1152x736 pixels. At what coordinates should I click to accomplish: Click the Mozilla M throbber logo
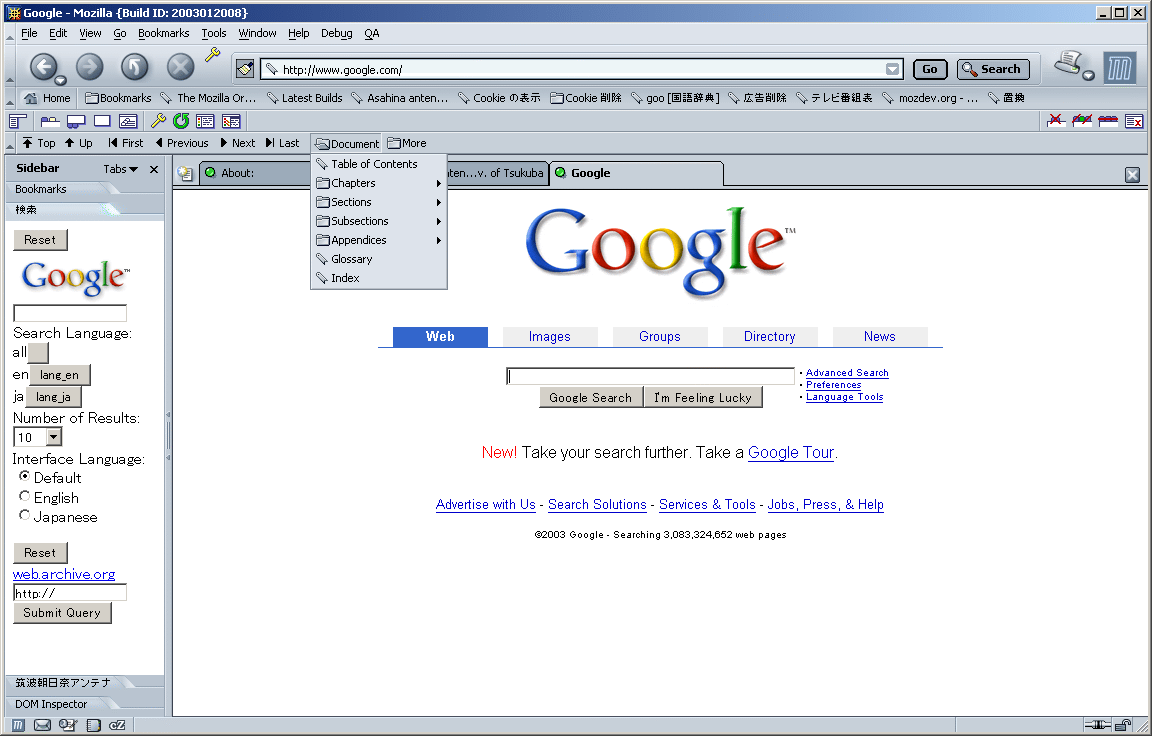[1119, 69]
